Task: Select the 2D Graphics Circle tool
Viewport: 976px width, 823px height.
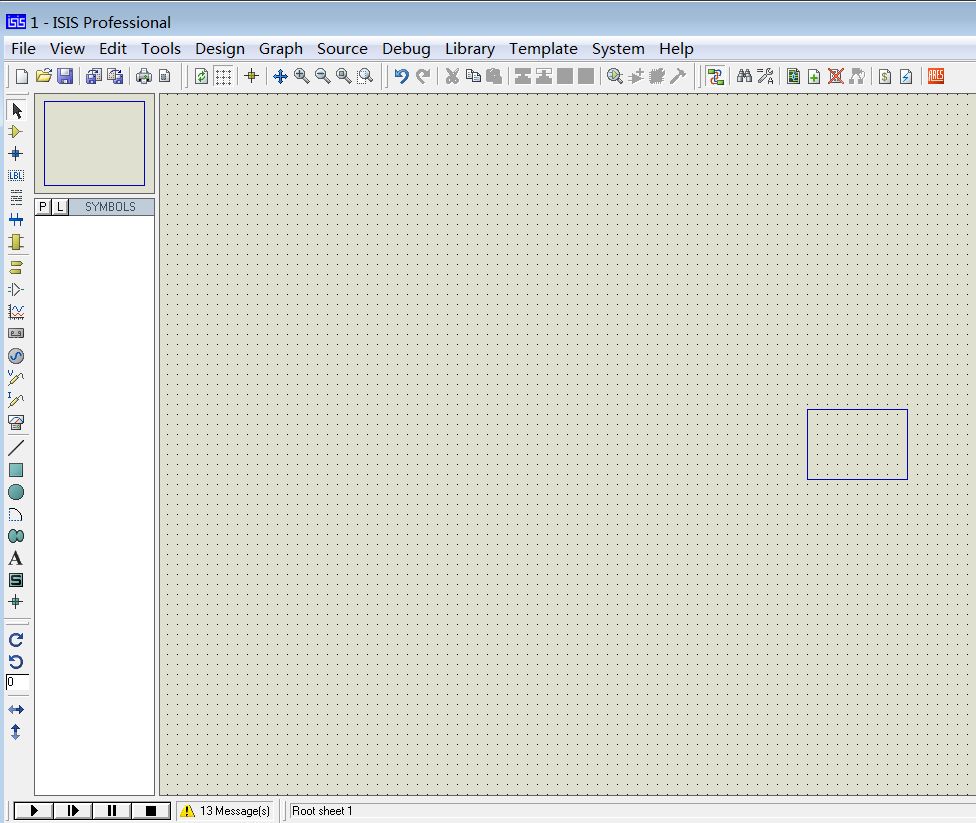Action: pos(16,492)
